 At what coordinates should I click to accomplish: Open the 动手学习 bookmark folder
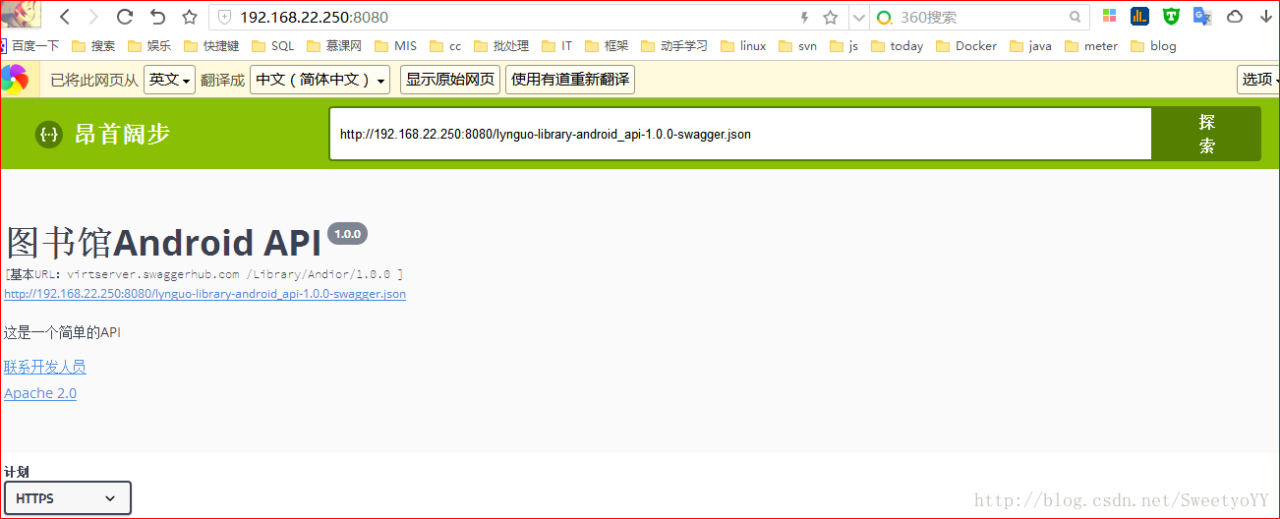click(674, 46)
